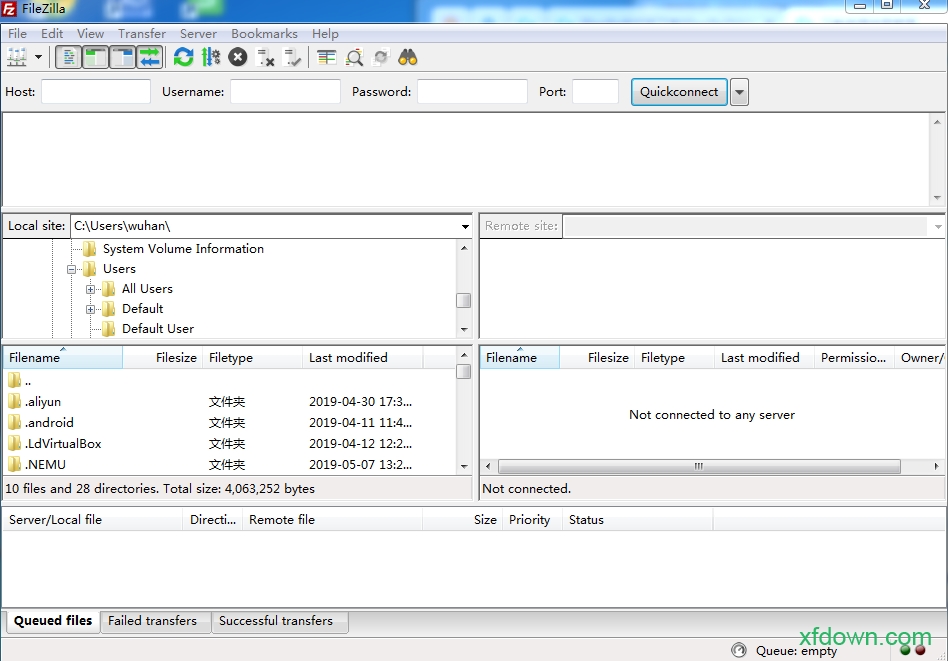This screenshot has width=948, height=661.
Task: Toggle remote directory tree view
Action: (x=123, y=57)
